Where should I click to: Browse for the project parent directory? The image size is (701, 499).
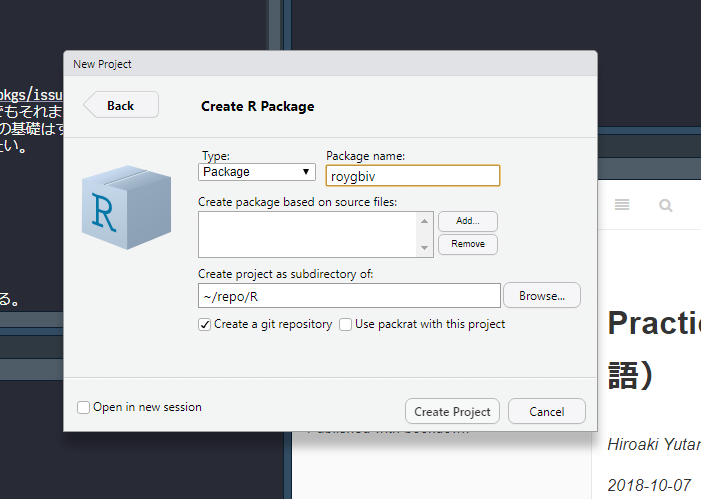[541, 296]
